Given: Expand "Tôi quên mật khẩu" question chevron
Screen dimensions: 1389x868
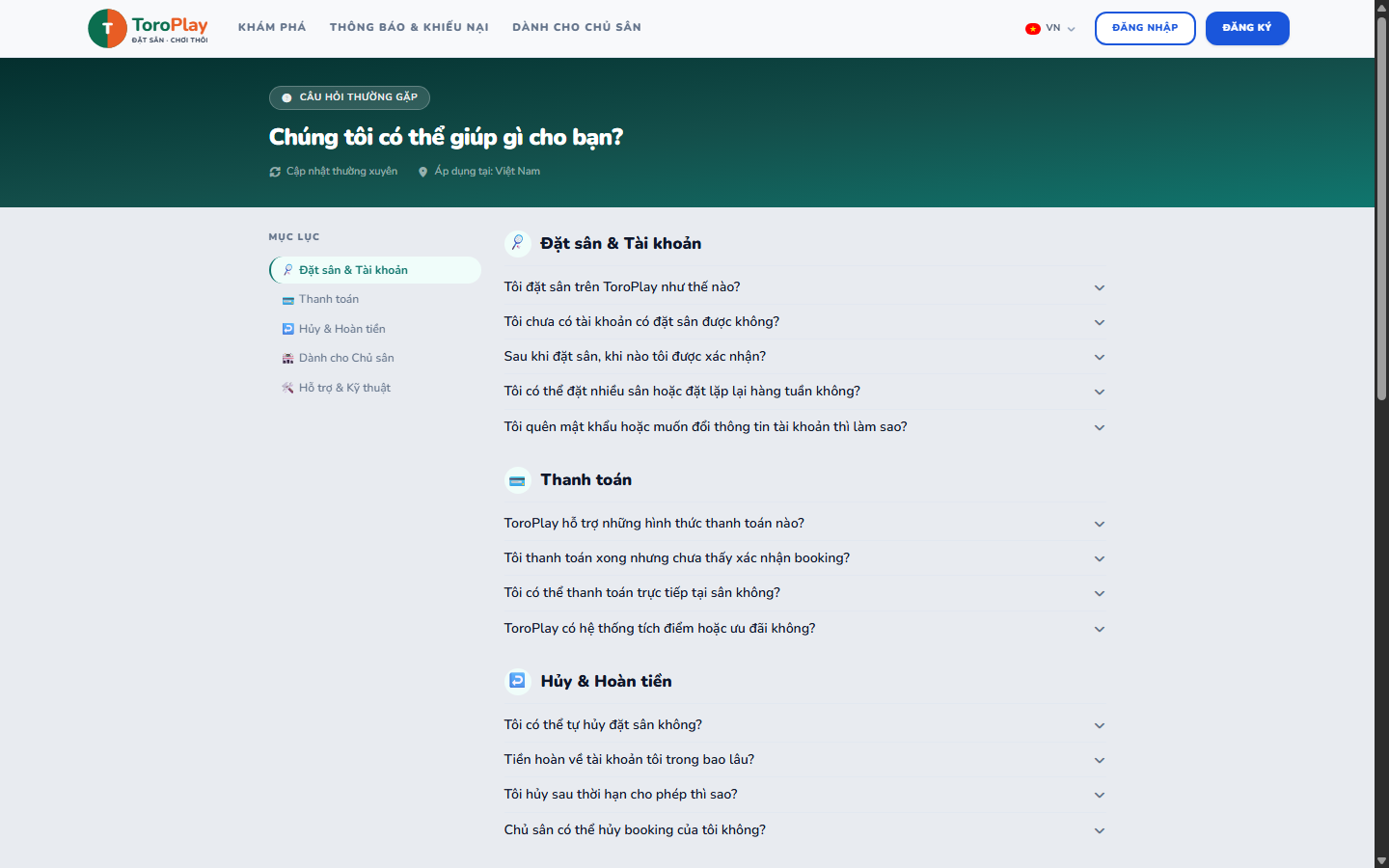Looking at the screenshot, I should (x=1099, y=427).
